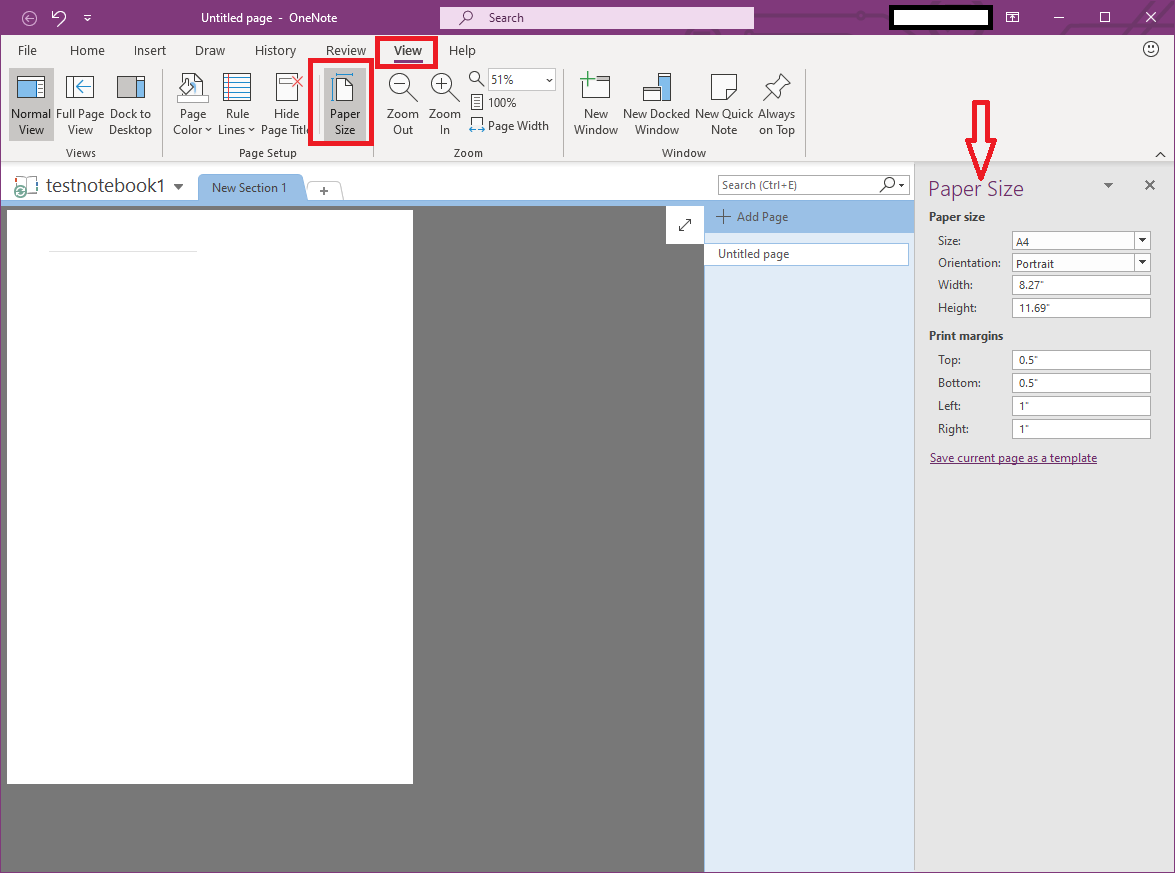The image size is (1175, 873).
Task: Undo the last action
Action: click(58, 17)
